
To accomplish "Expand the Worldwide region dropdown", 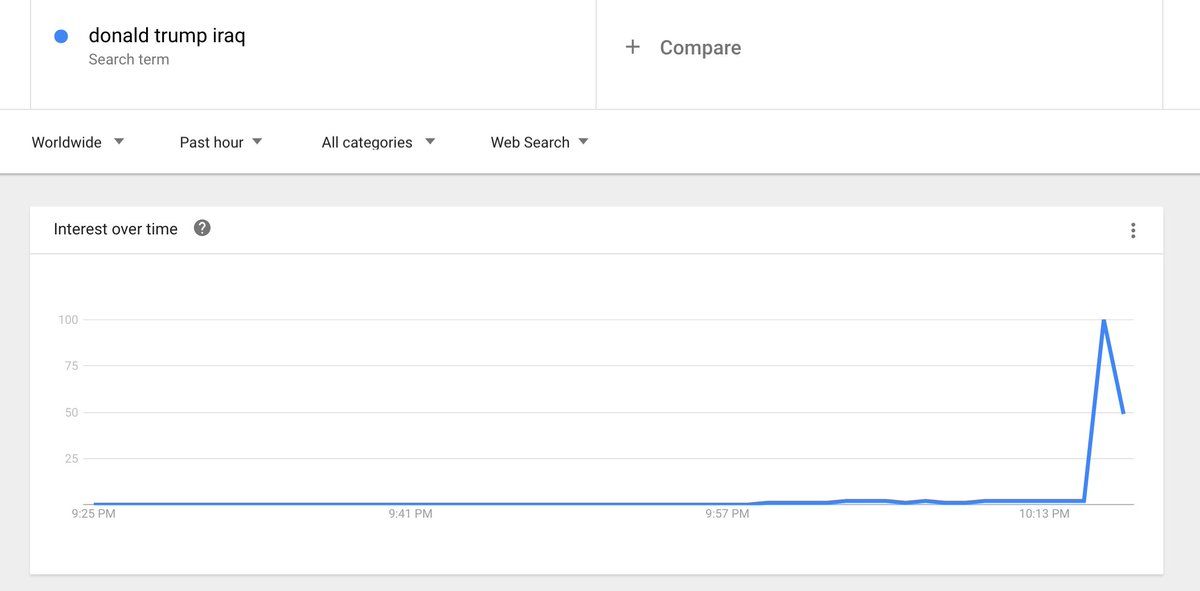I will pyautogui.click(x=78, y=142).
